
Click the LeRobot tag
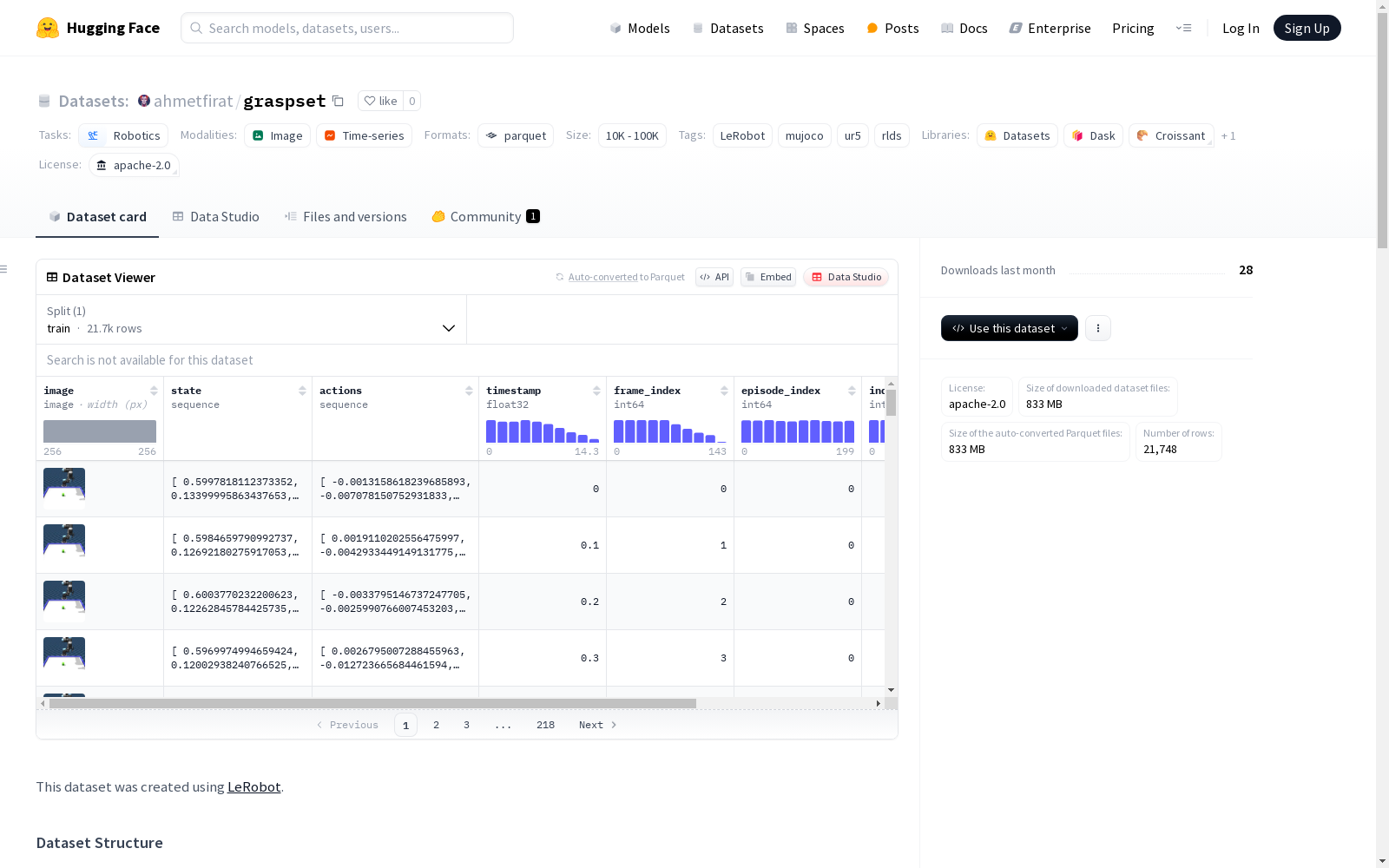742,135
